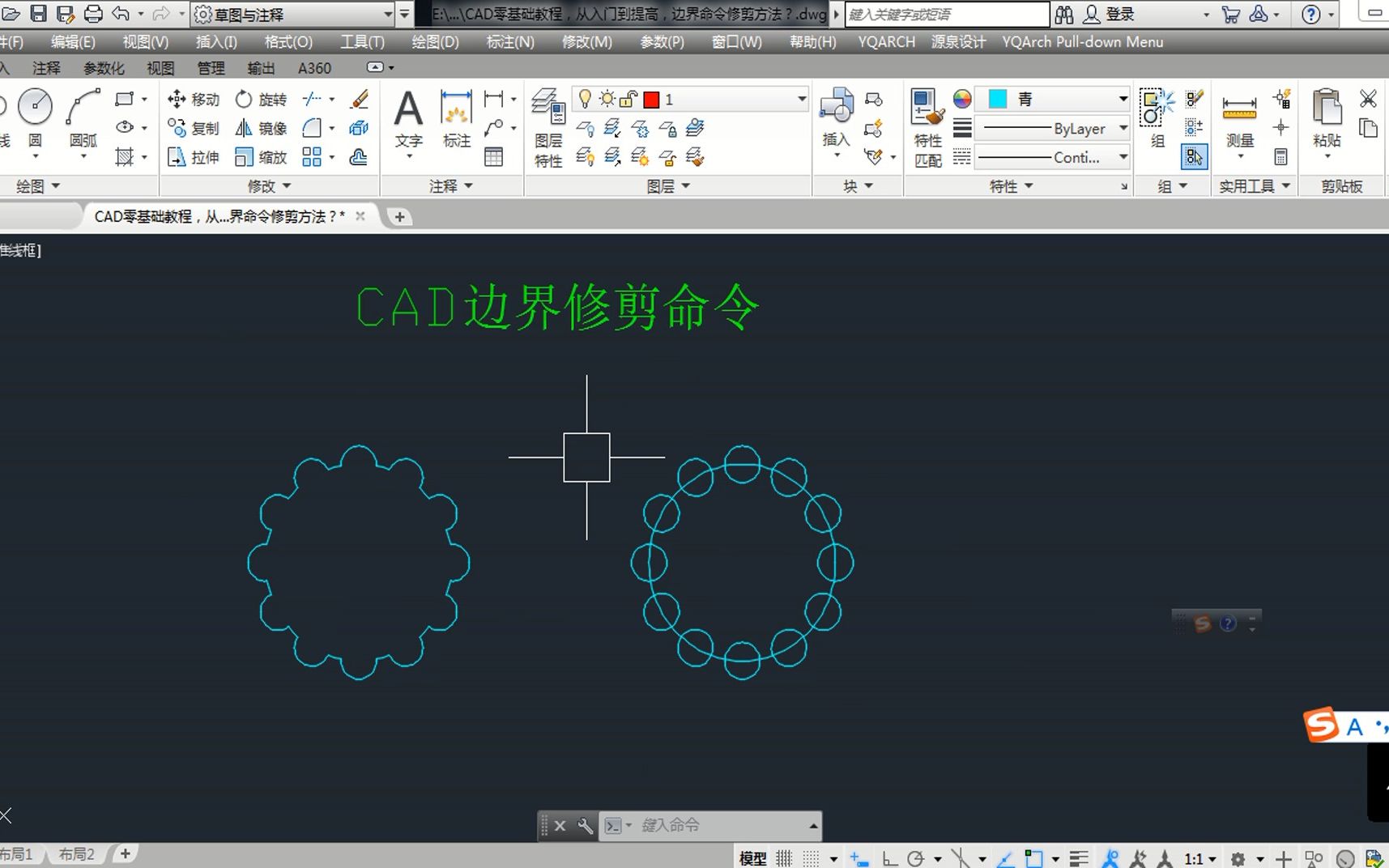Activate the Mirror (镜像) tool
The height and width of the screenshot is (868, 1389).
coord(259,128)
